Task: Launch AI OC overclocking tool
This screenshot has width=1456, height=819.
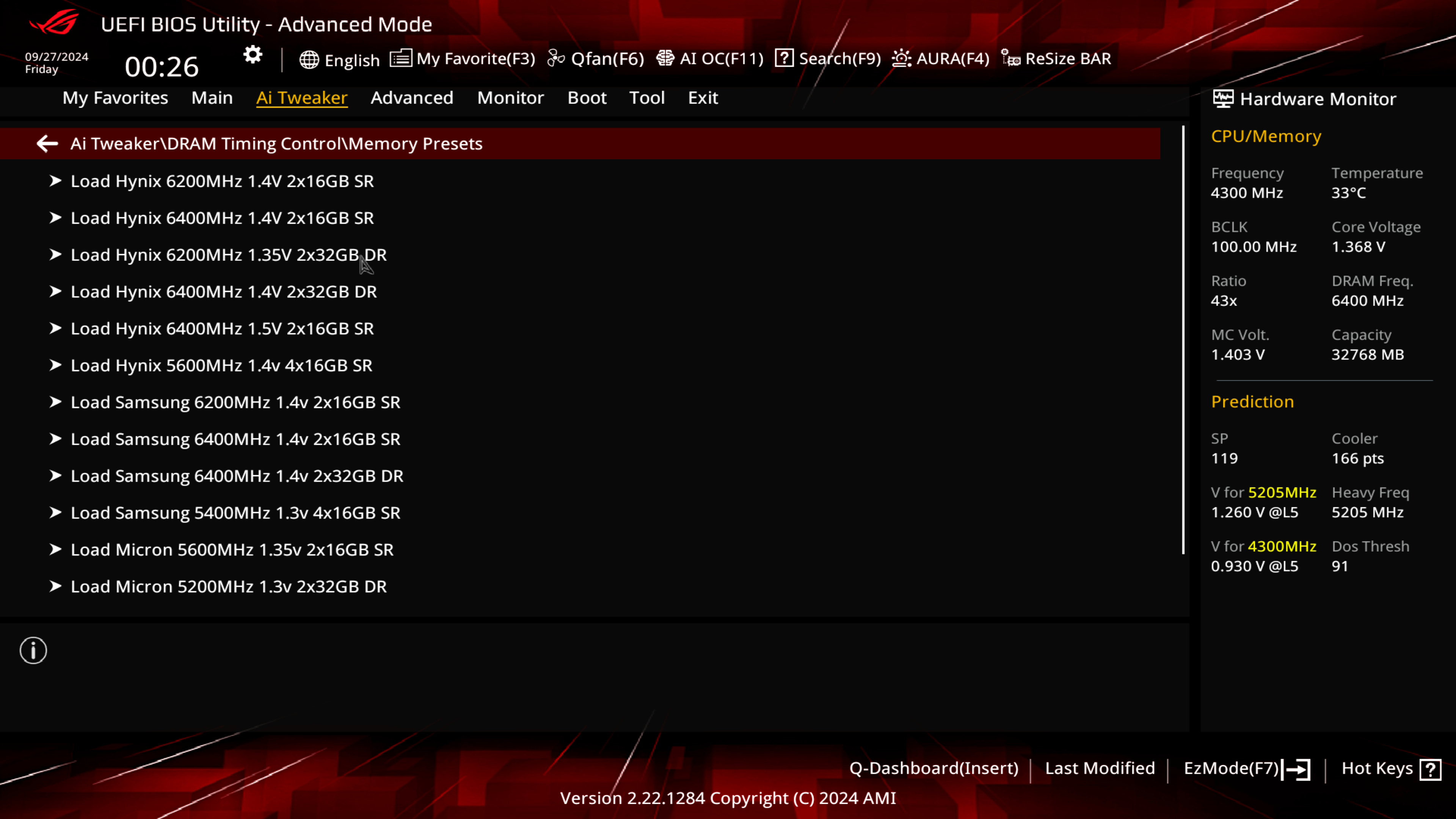Action: coord(711,58)
